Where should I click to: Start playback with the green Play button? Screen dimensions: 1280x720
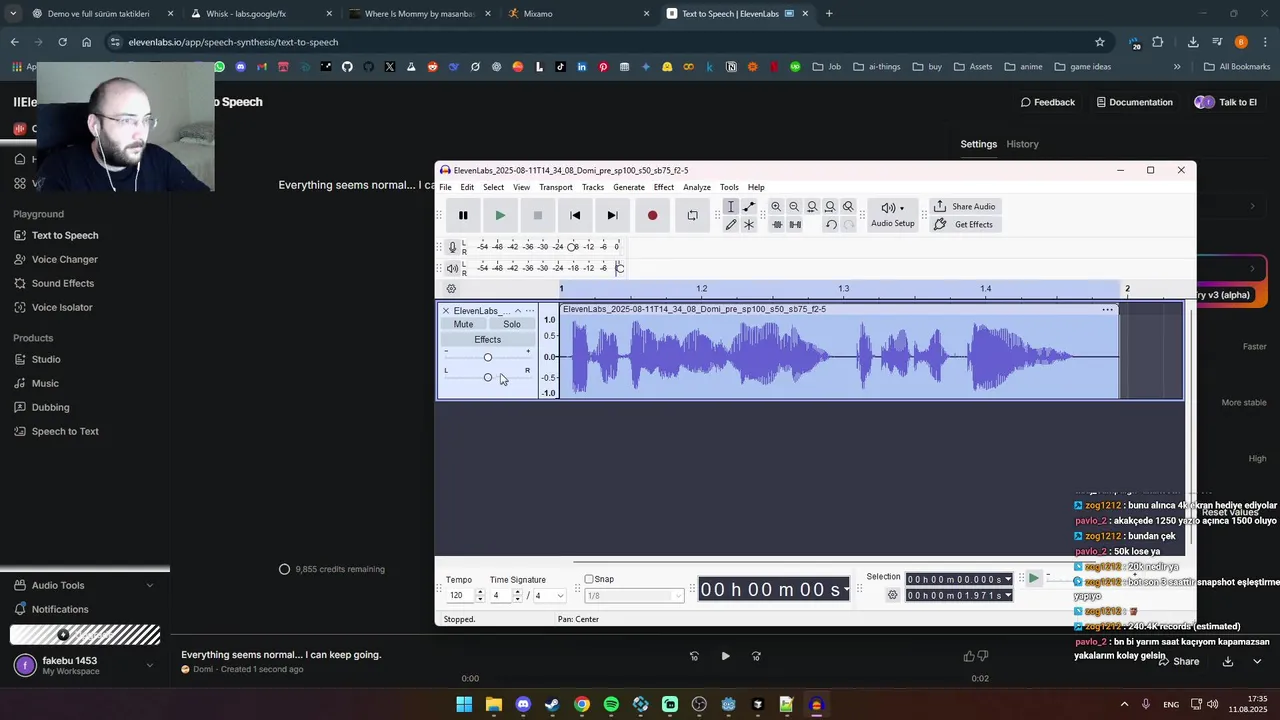point(500,215)
